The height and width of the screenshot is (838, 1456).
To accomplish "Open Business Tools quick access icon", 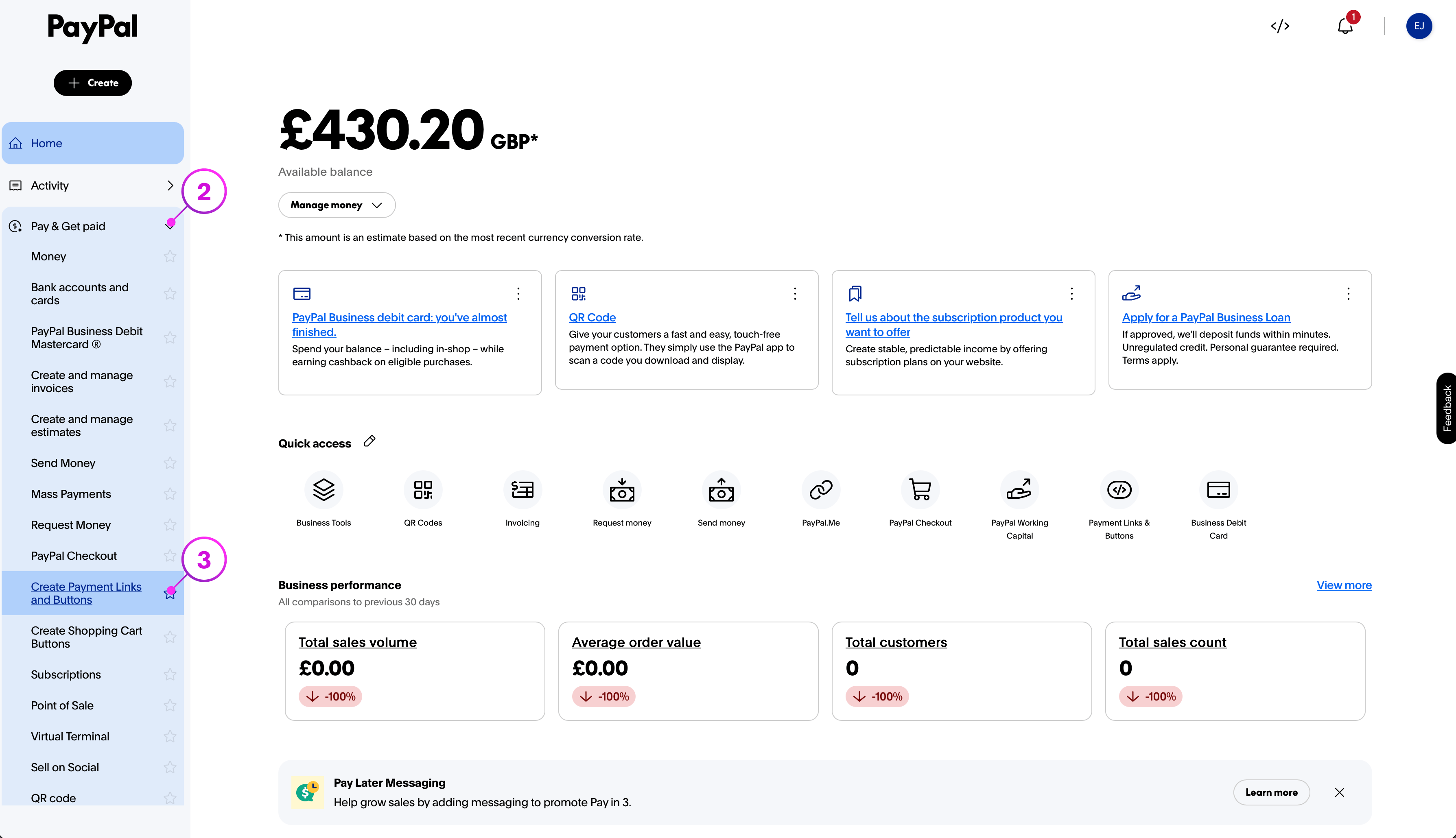I will click(324, 490).
